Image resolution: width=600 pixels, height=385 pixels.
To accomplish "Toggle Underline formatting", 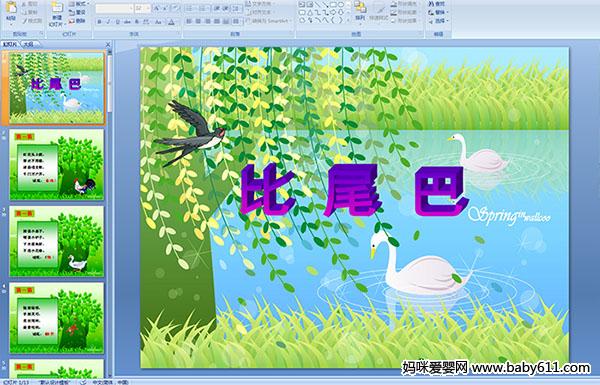I will [118, 22].
